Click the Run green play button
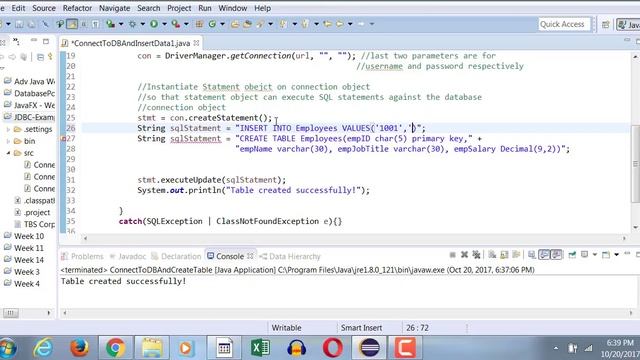The width and height of the screenshot is (640, 360). (x=154, y=24)
